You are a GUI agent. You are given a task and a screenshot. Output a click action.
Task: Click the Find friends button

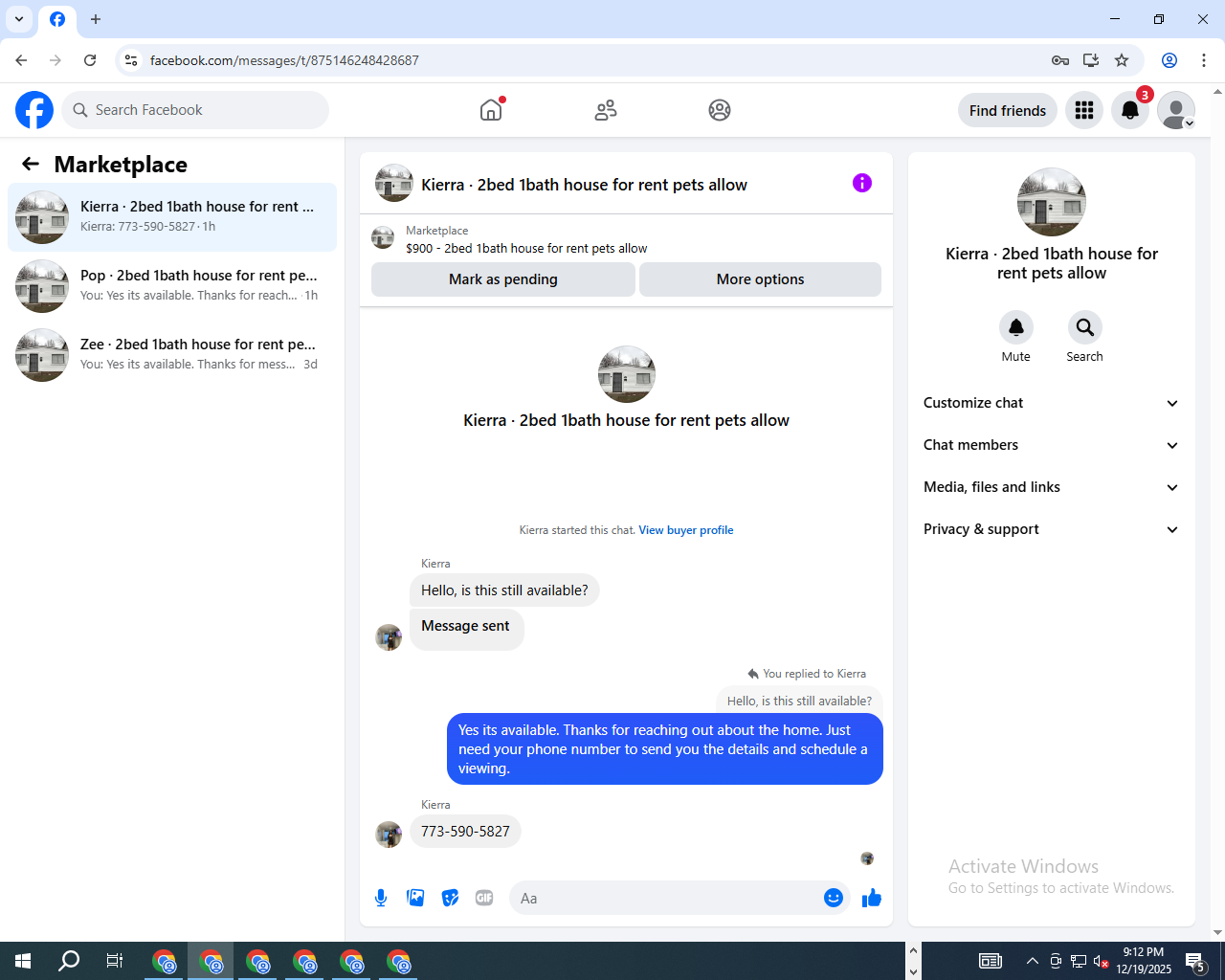[1008, 110]
